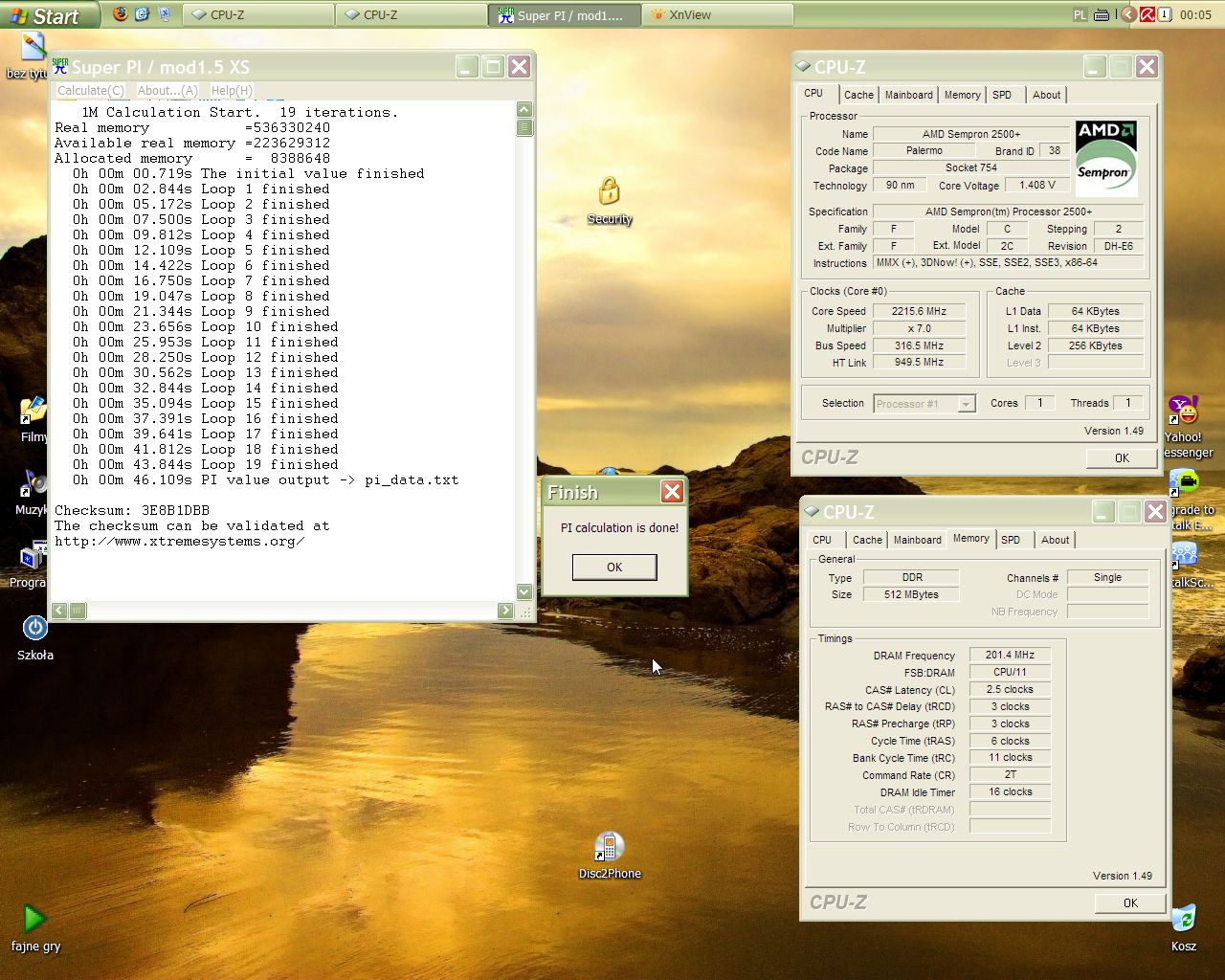Select the Yahoo! Messenger desktop icon
This screenshot has width=1225, height=980.
1188,427
